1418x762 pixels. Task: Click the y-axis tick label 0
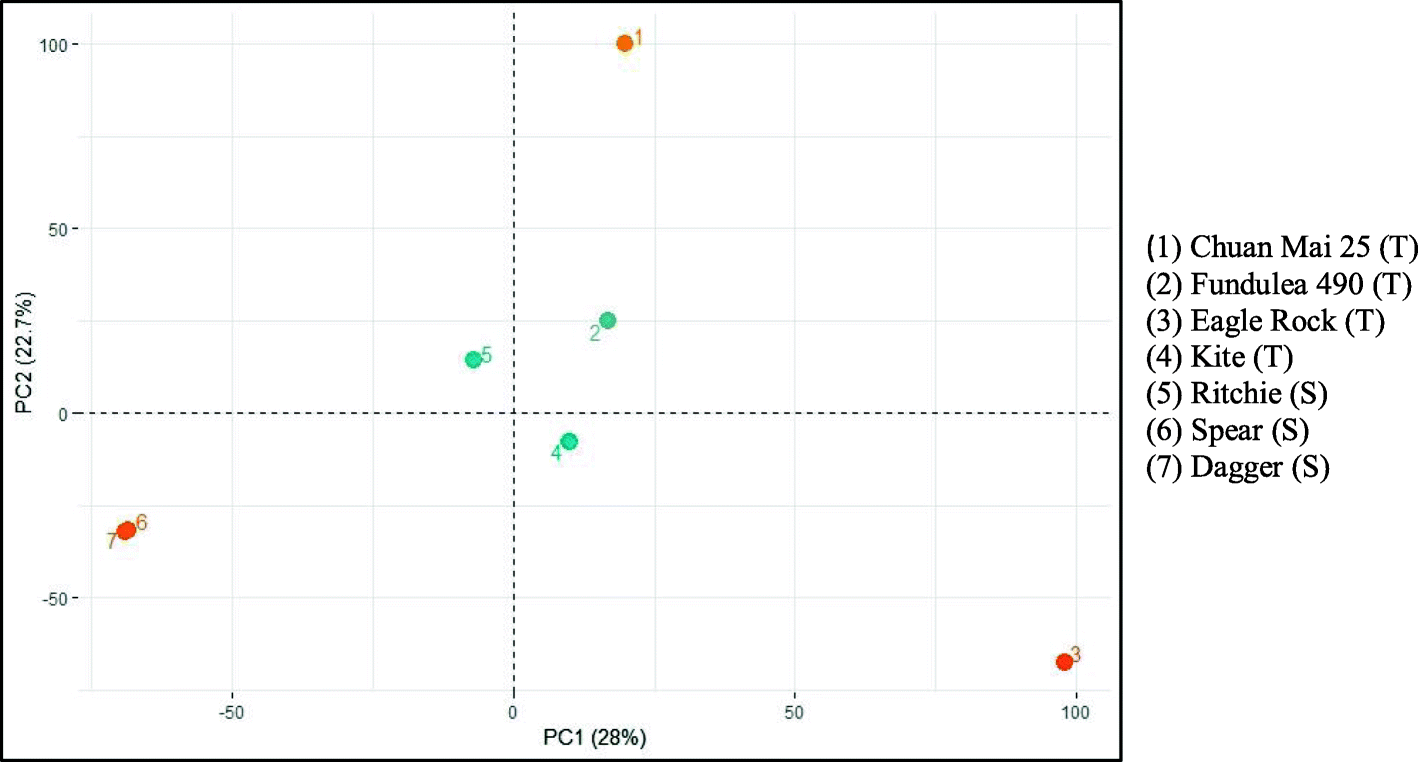[x=63, y=413]
